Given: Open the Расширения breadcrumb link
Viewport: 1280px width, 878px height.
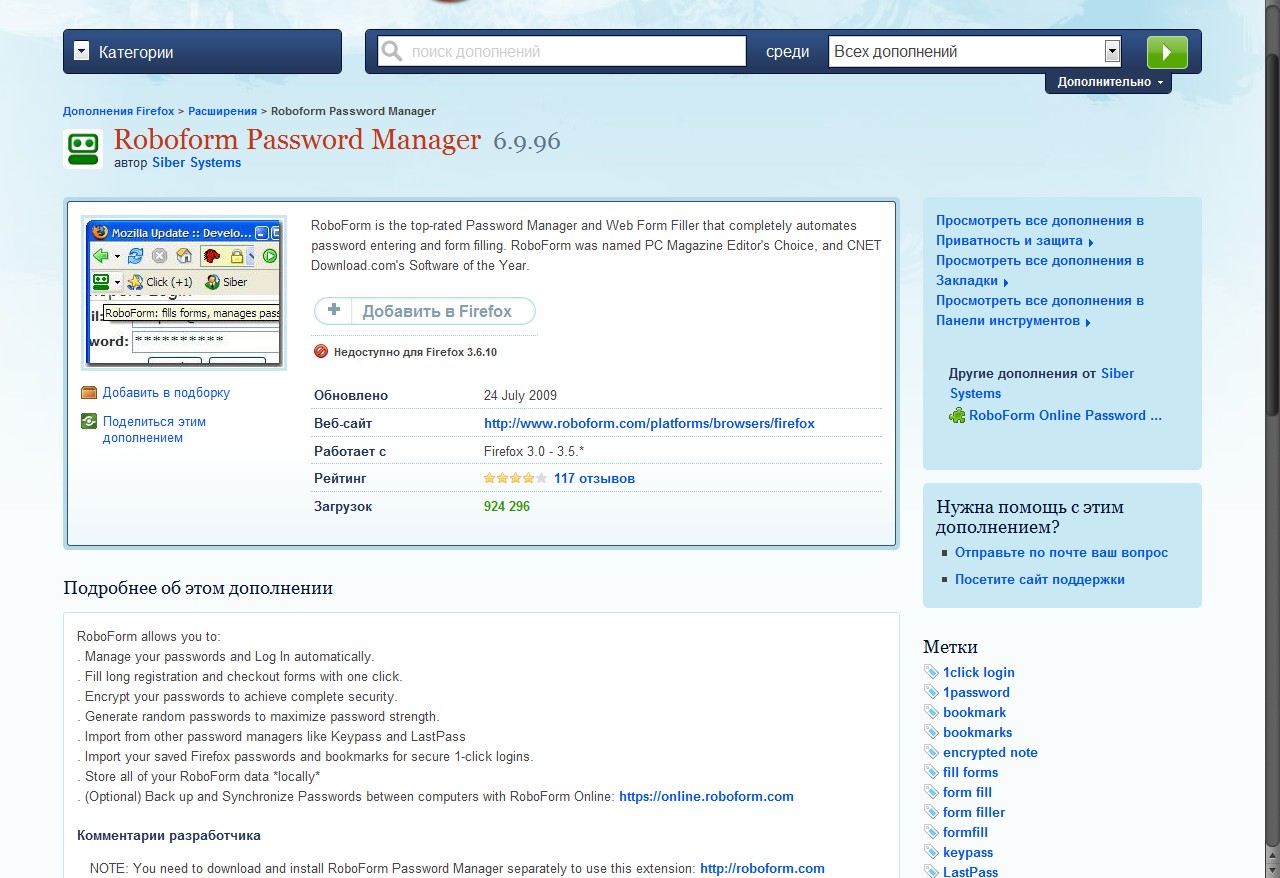Looking at the screenshot, I should pos(222,111).
